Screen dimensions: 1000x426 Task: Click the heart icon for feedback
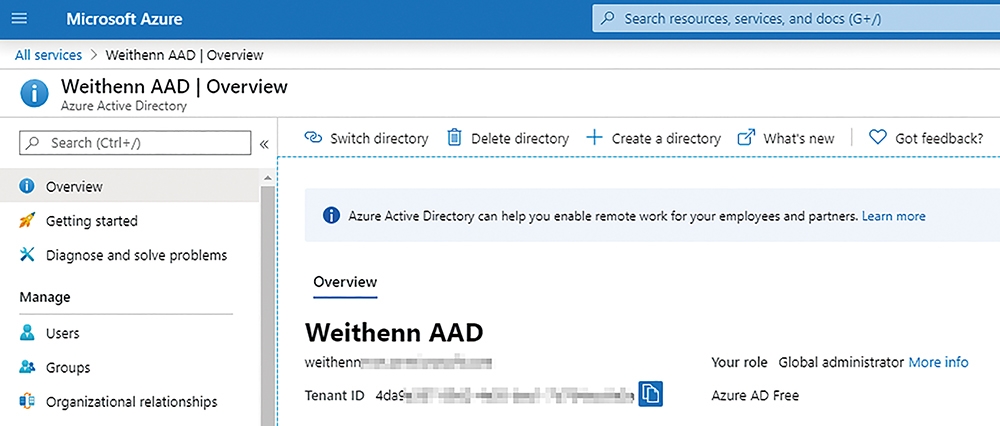tap(878, 137)
